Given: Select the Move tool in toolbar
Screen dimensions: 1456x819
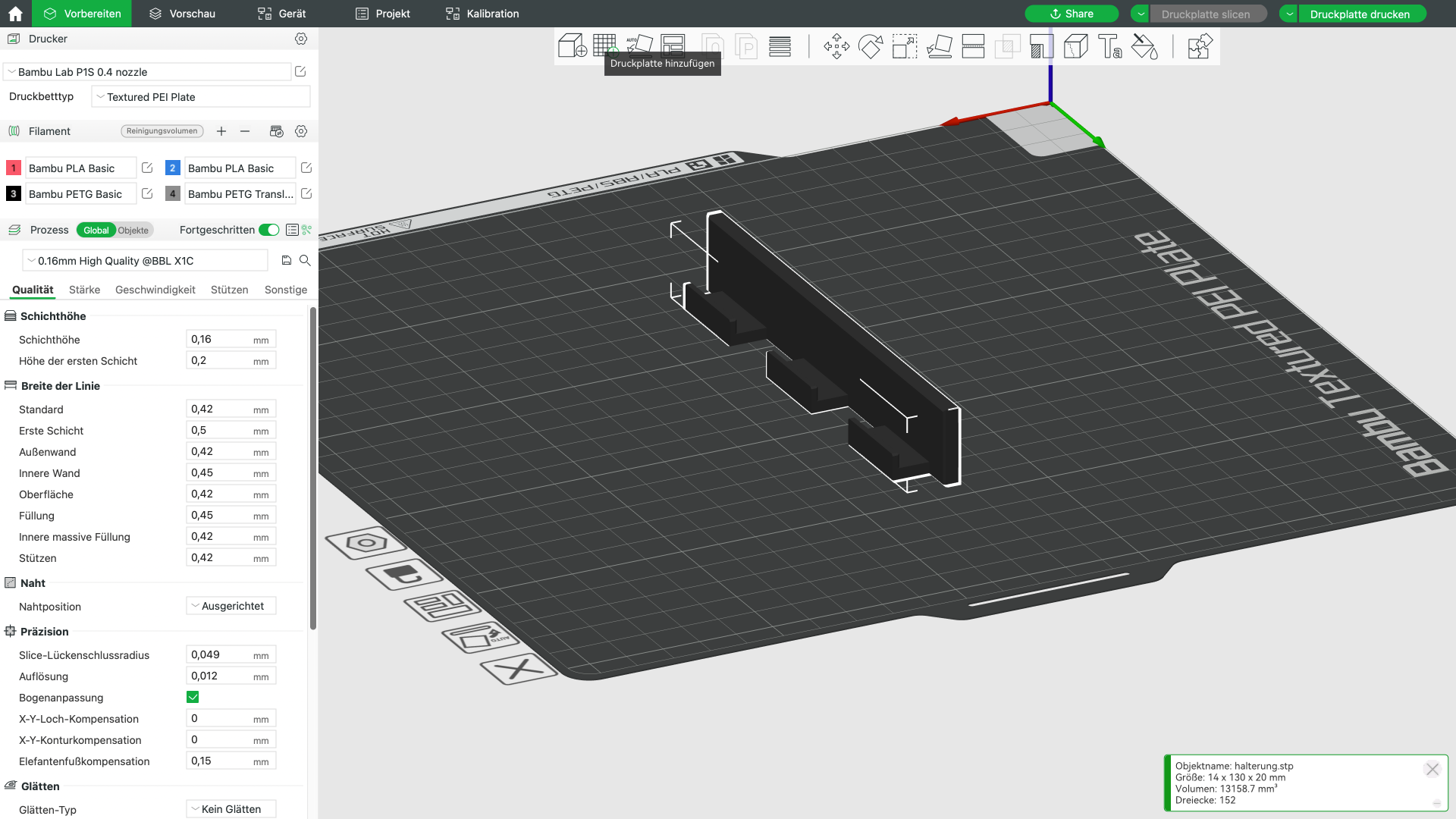Looking at the screenshot, I should pos(836,46).
